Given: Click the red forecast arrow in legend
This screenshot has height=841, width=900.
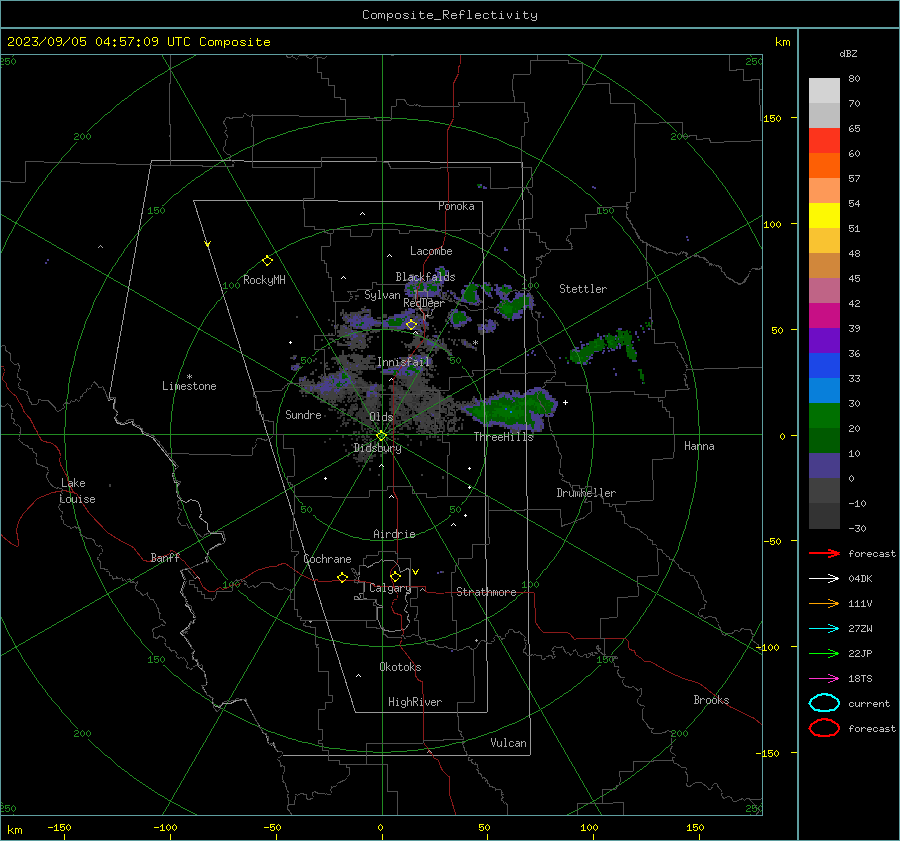Looking at the screenshot, I should (x=824, y=553).
